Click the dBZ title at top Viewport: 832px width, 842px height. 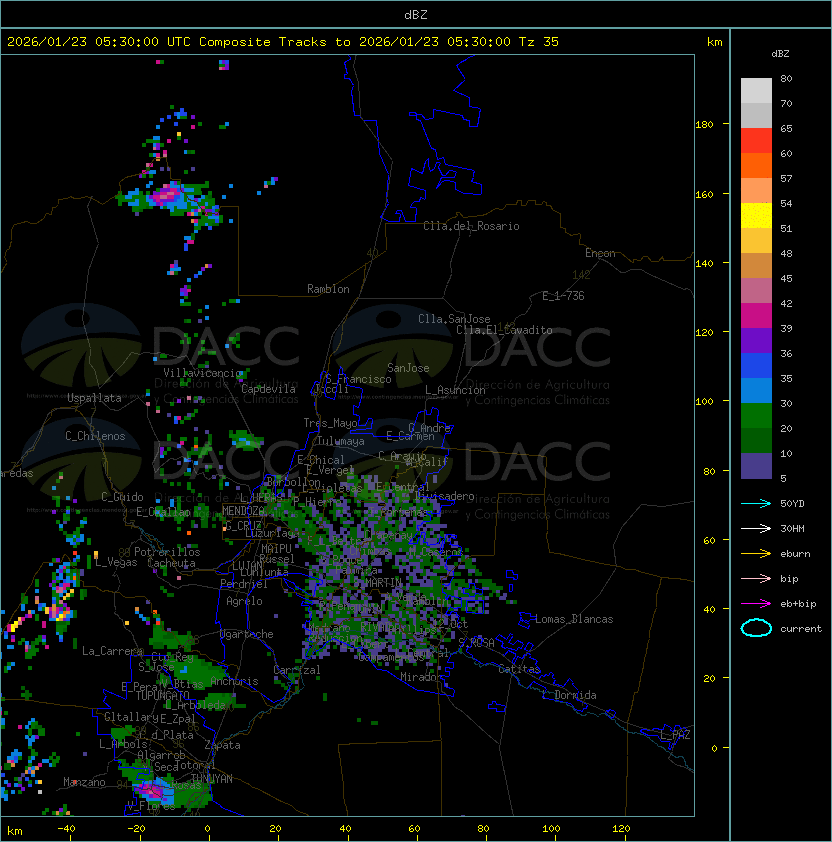[416, 14]
